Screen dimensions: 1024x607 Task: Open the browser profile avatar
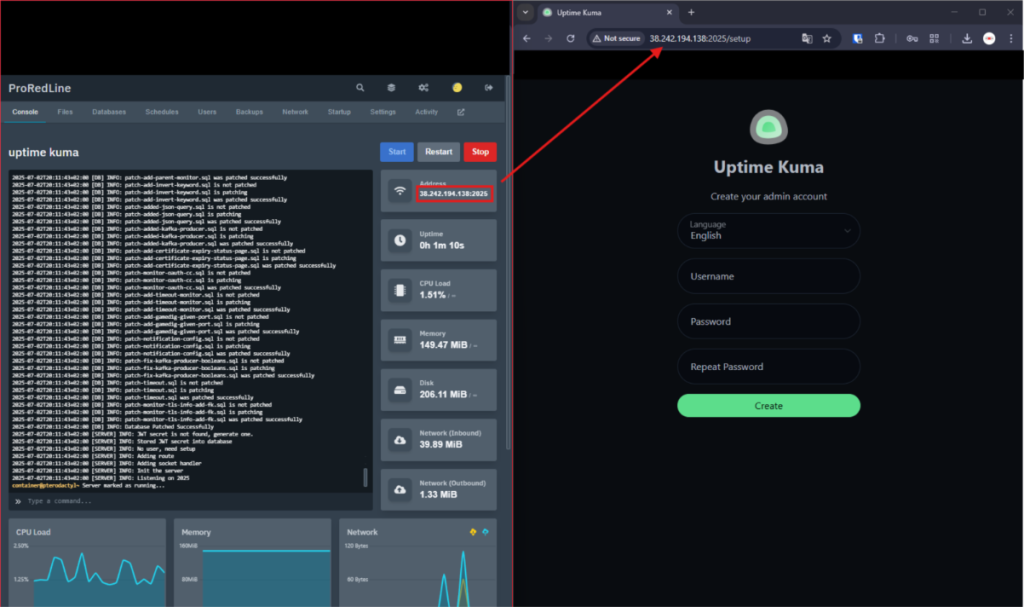(x=989, y=39)
